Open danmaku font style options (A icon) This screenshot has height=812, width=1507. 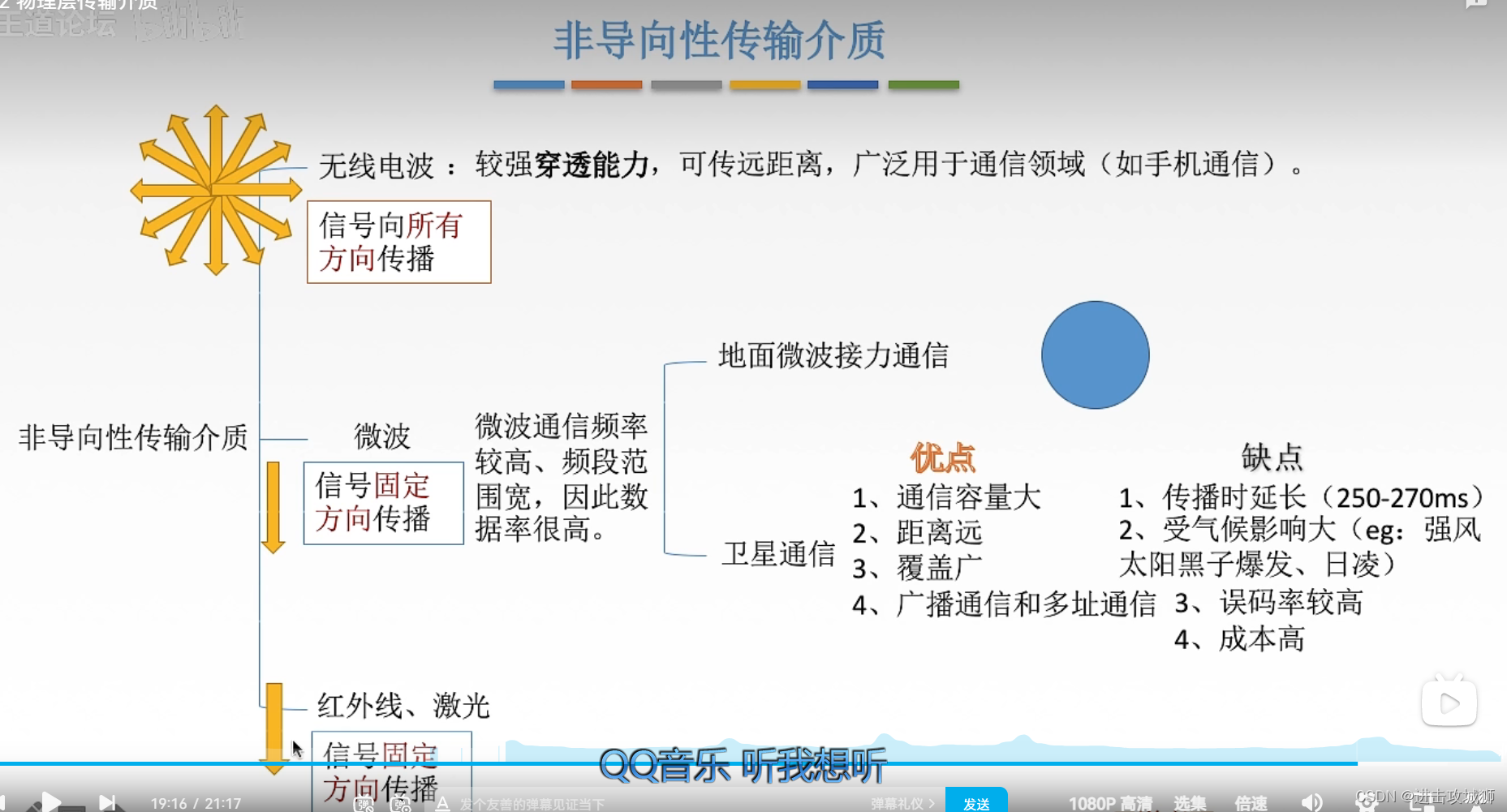pos(442,803)
